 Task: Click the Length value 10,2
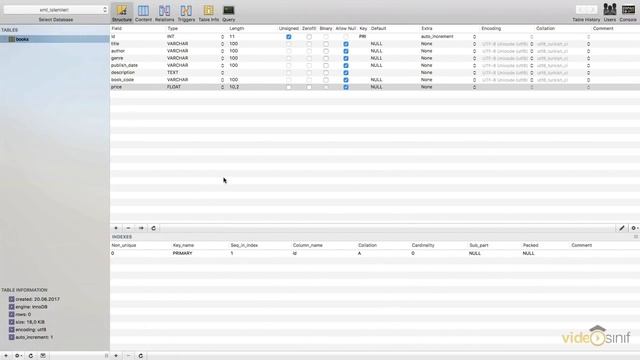pyautogui.click(x=234, y=87)
